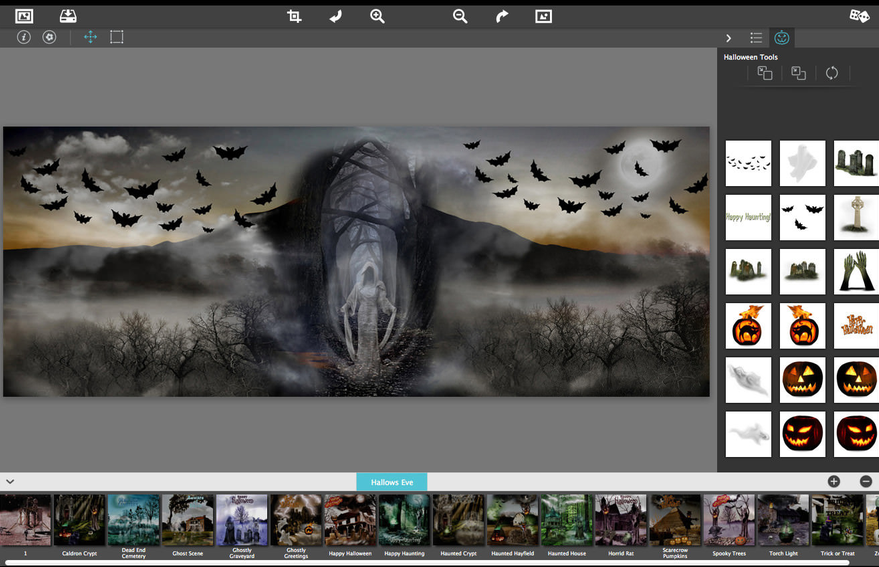Open an image with the top-left picture icon
This screenshot has height=567, width=879.
[24, 16]
